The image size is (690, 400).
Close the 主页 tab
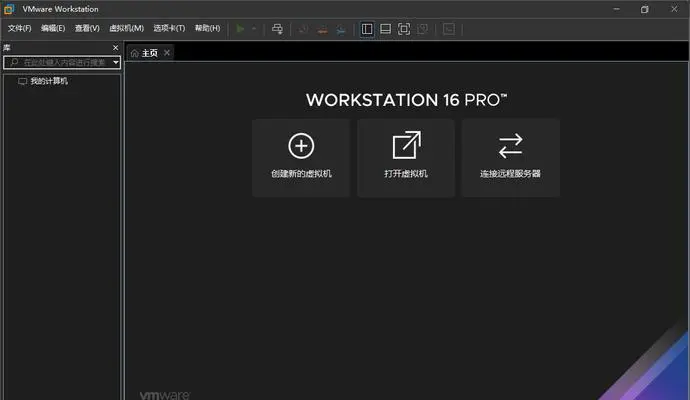coord(167,53)
